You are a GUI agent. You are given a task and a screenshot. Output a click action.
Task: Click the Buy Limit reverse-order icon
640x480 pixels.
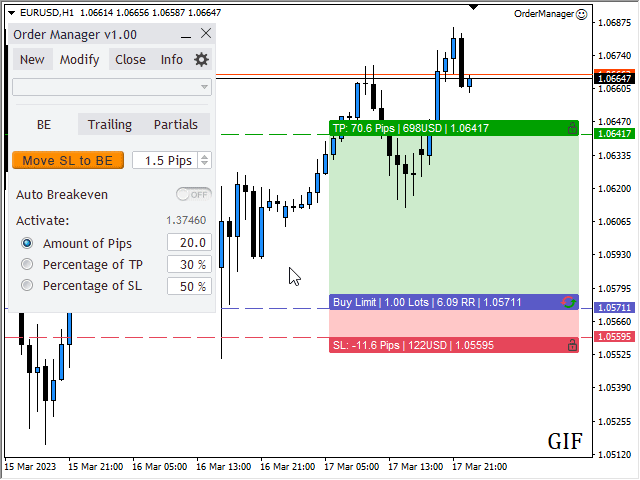pos(568,302)
